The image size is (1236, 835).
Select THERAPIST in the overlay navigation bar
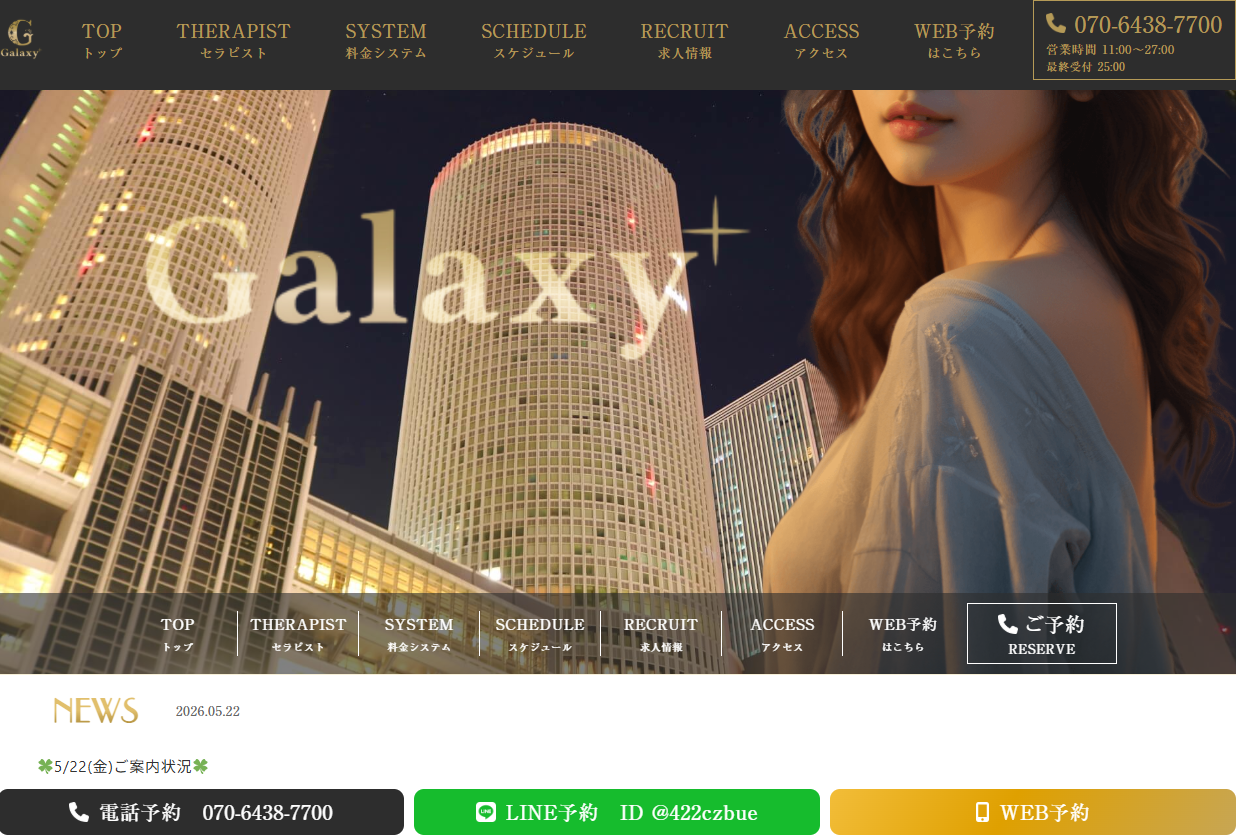click(298, 634)
